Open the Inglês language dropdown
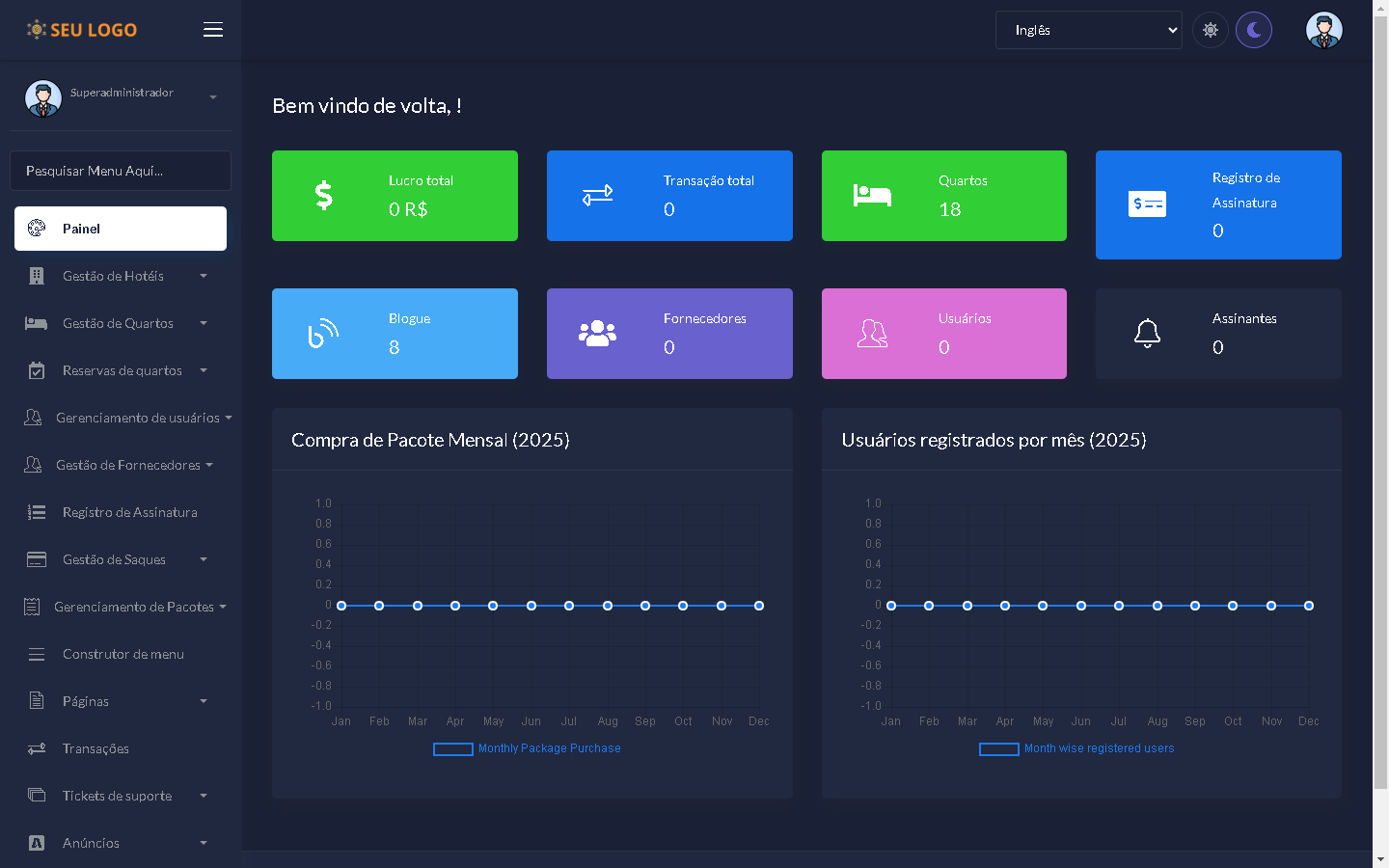The image size is (1389, 868). (x=1088, y=30)
